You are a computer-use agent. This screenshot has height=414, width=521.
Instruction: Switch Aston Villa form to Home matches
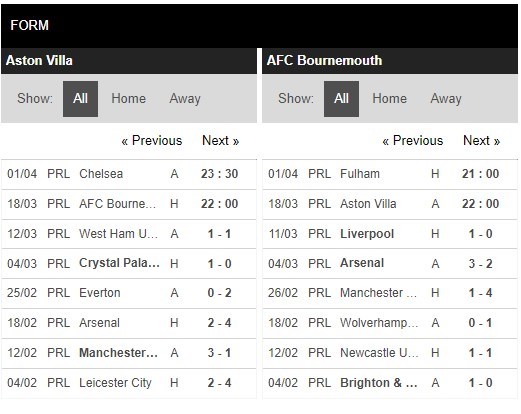coord(129,99)
